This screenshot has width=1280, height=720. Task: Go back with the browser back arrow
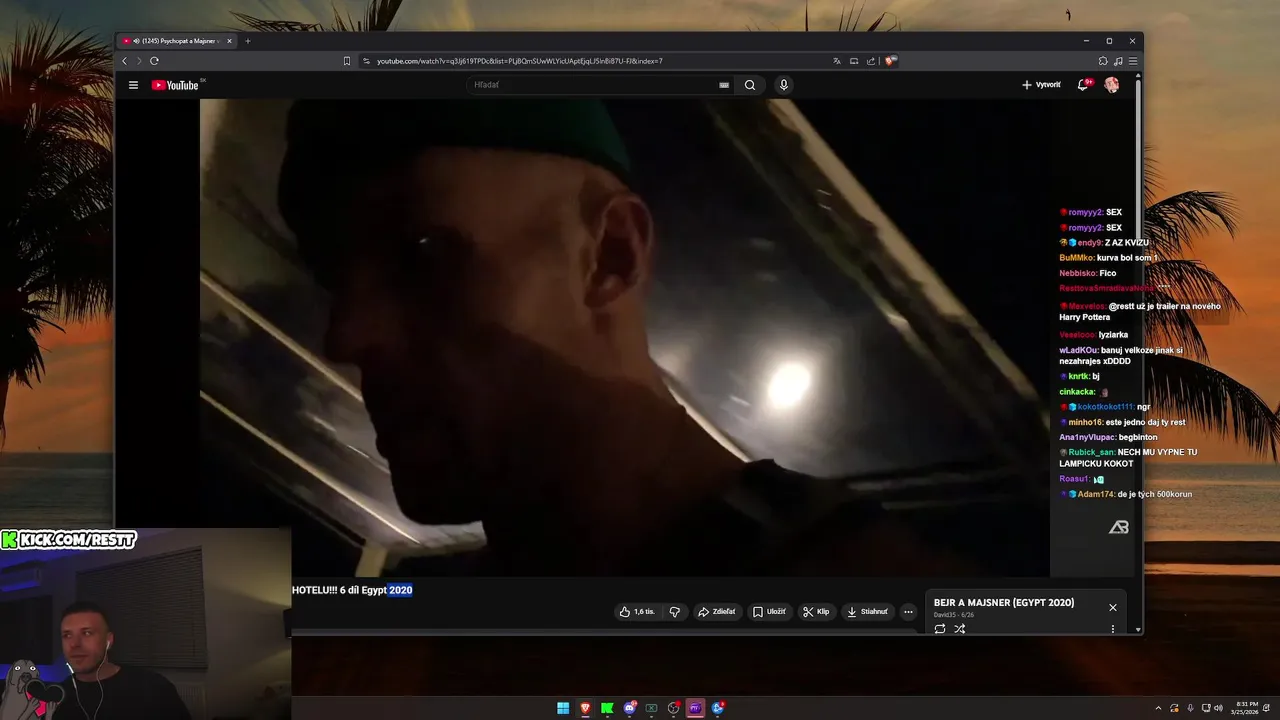[125, 61]
